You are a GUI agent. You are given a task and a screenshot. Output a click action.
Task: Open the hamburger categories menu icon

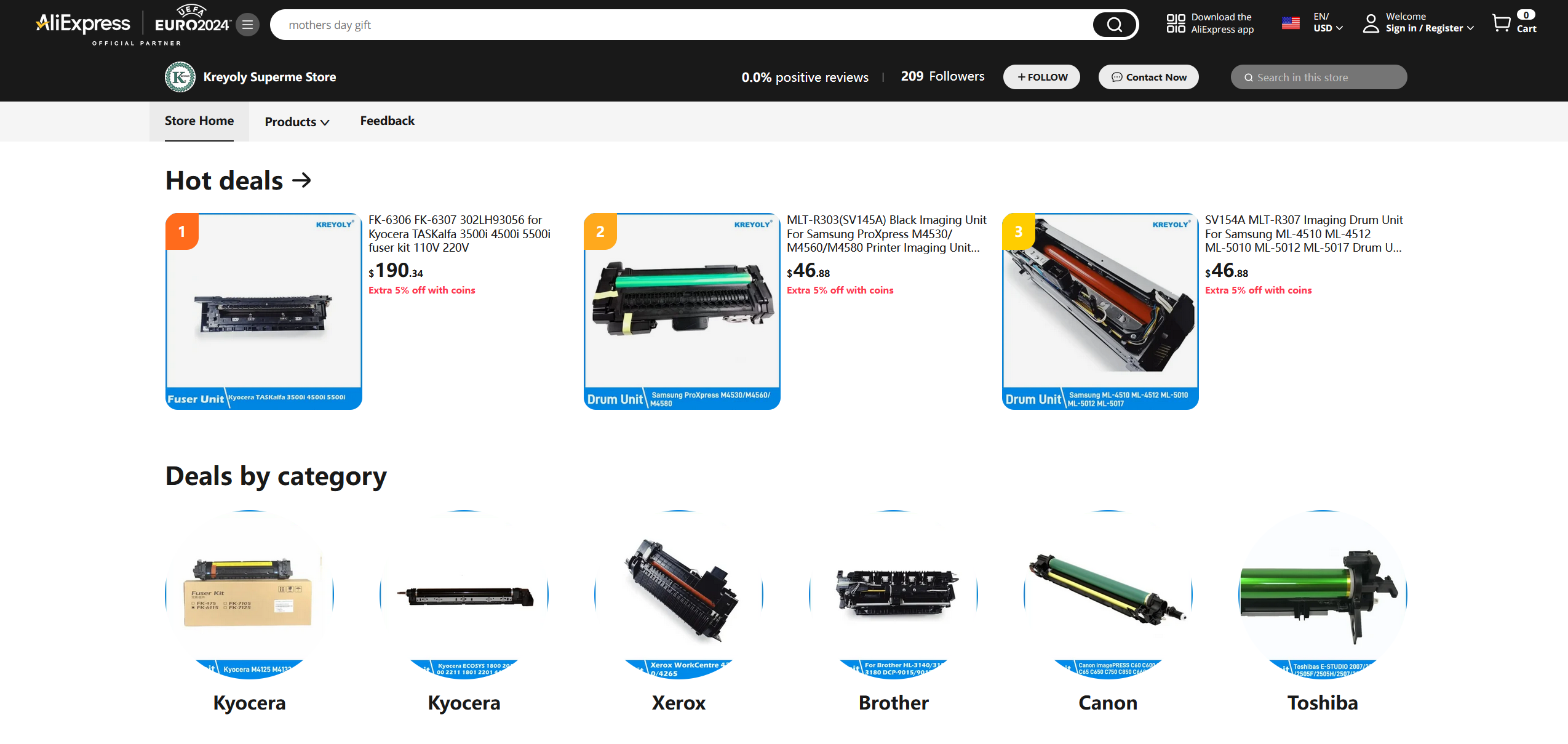point(247,25)
